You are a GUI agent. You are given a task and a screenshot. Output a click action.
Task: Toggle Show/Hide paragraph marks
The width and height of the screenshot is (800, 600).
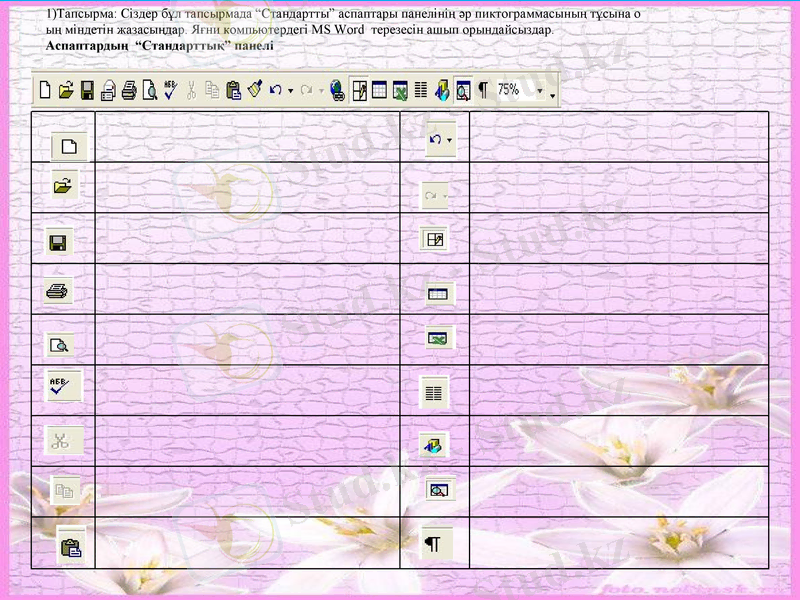click(482, 88)
